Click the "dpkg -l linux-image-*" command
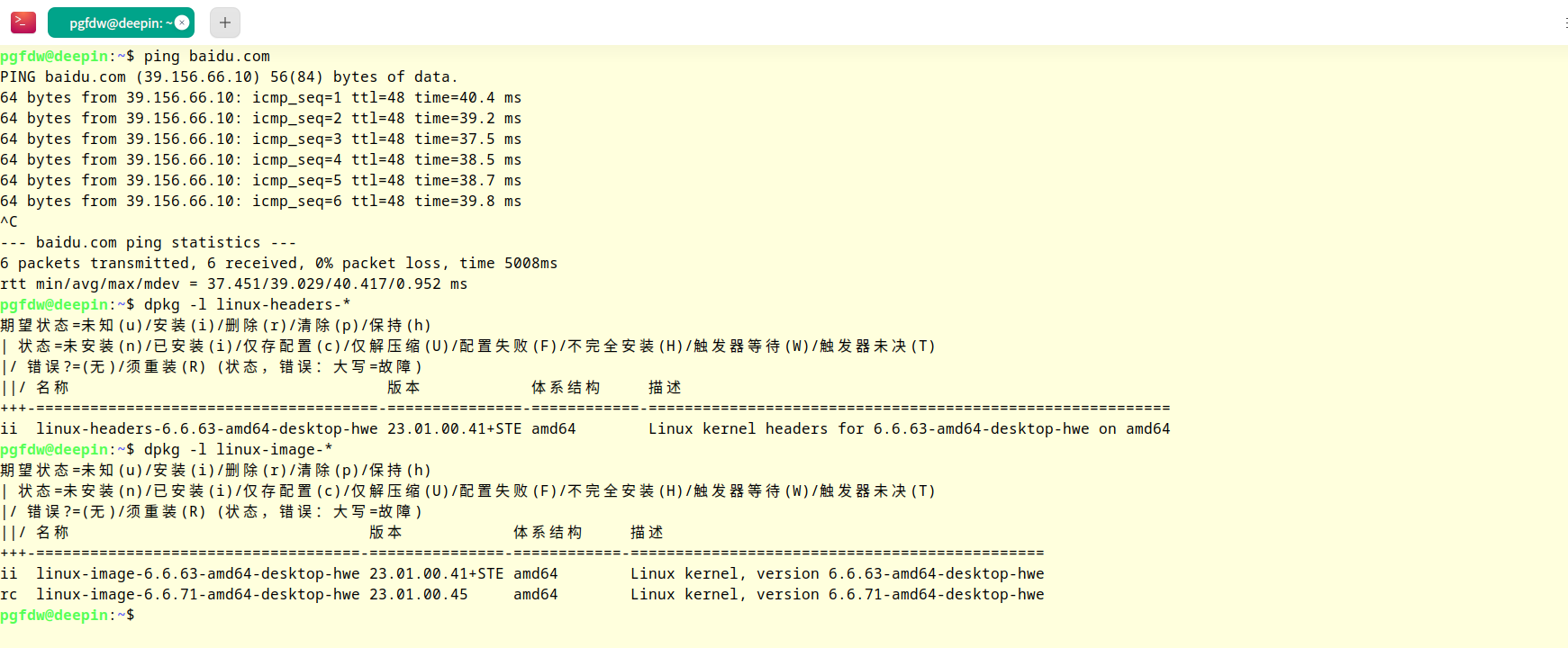The width and height of the screenshot is (1568, 648). (239, 449)
